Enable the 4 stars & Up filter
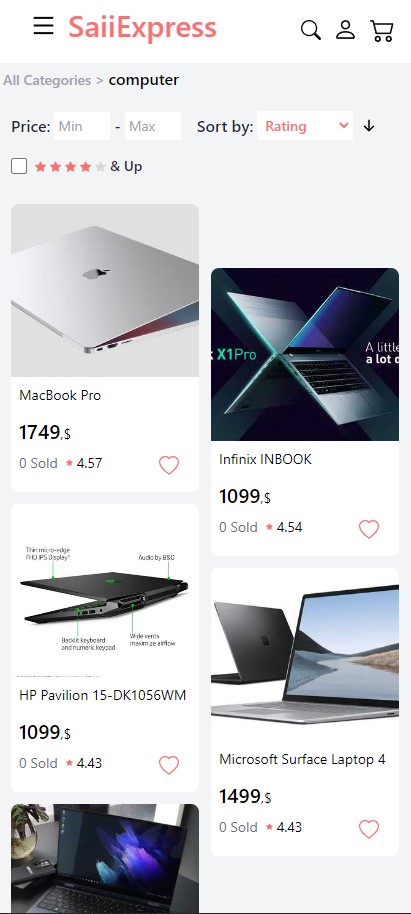Screen dimensions: 411x914 coord(19,167)
